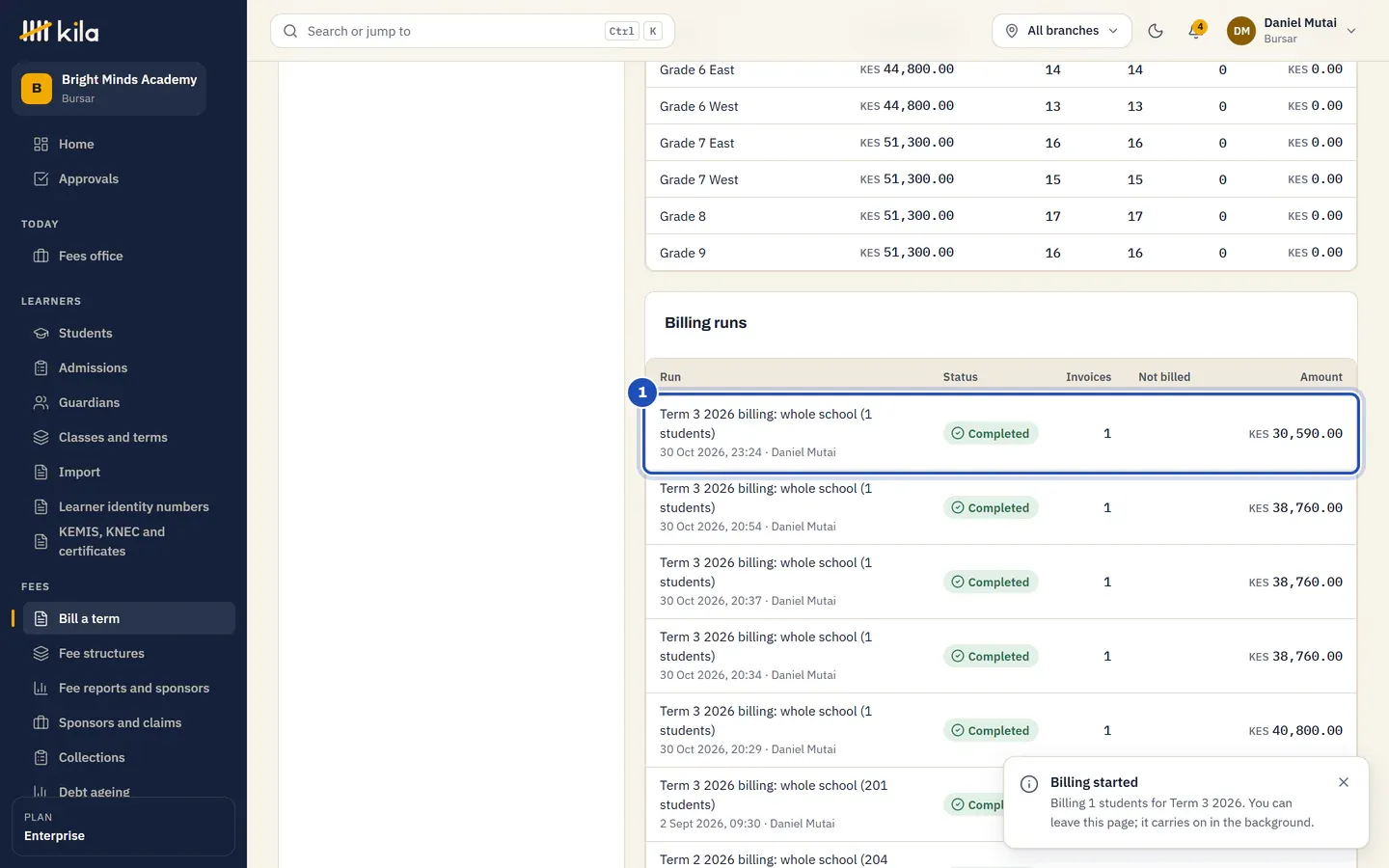The image size is (1389, 868).
Task: Click the DM avatar
Action: coord(1241,31)
